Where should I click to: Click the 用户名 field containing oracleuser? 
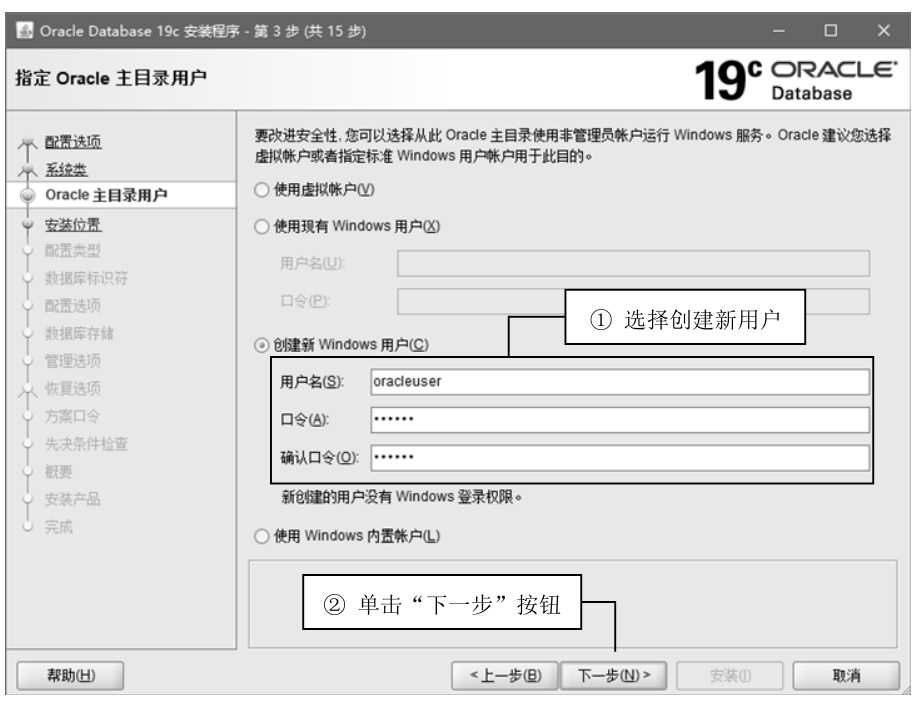pyautogui.click(x=619, y=381)
